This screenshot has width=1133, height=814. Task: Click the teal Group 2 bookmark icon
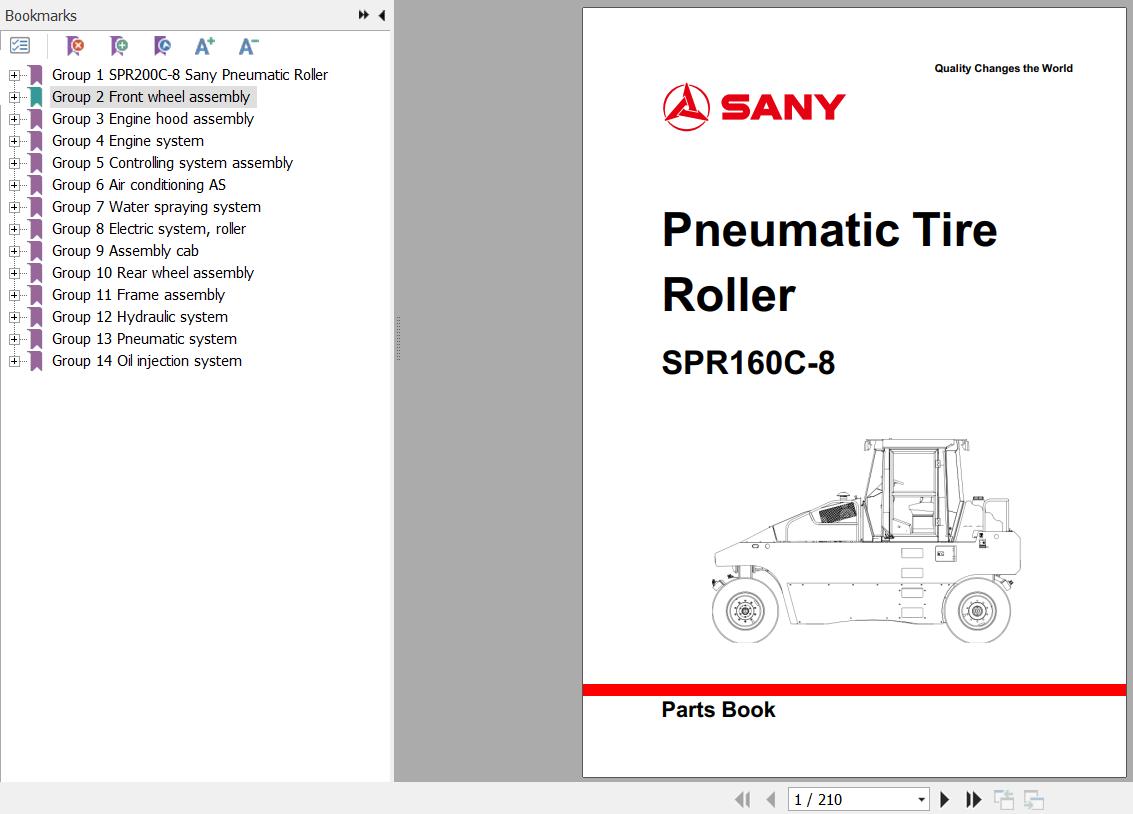click(35, 97)
